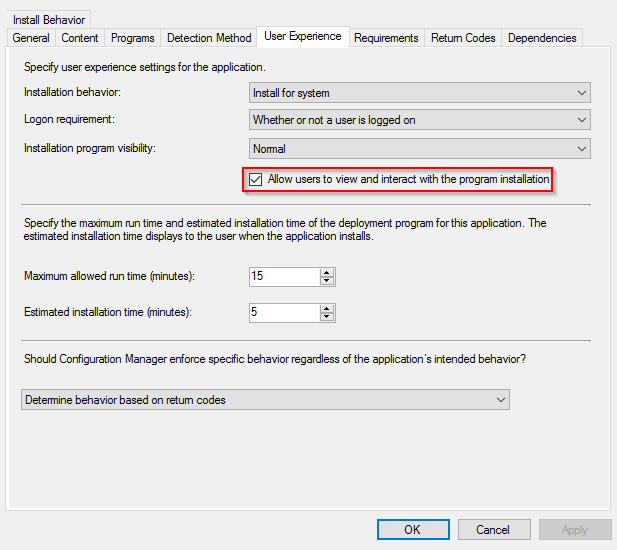The width and height of the screenshot is (617, 550).
Task: View the Dependencies tab
Action: click(x=542, y=38)
